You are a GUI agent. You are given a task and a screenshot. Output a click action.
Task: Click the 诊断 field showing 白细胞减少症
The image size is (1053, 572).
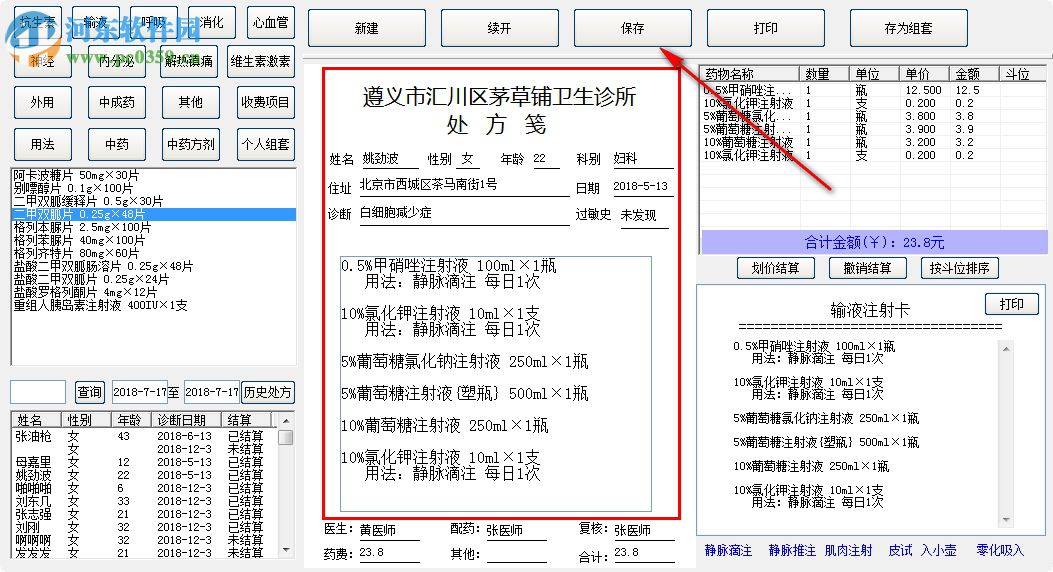464,214
